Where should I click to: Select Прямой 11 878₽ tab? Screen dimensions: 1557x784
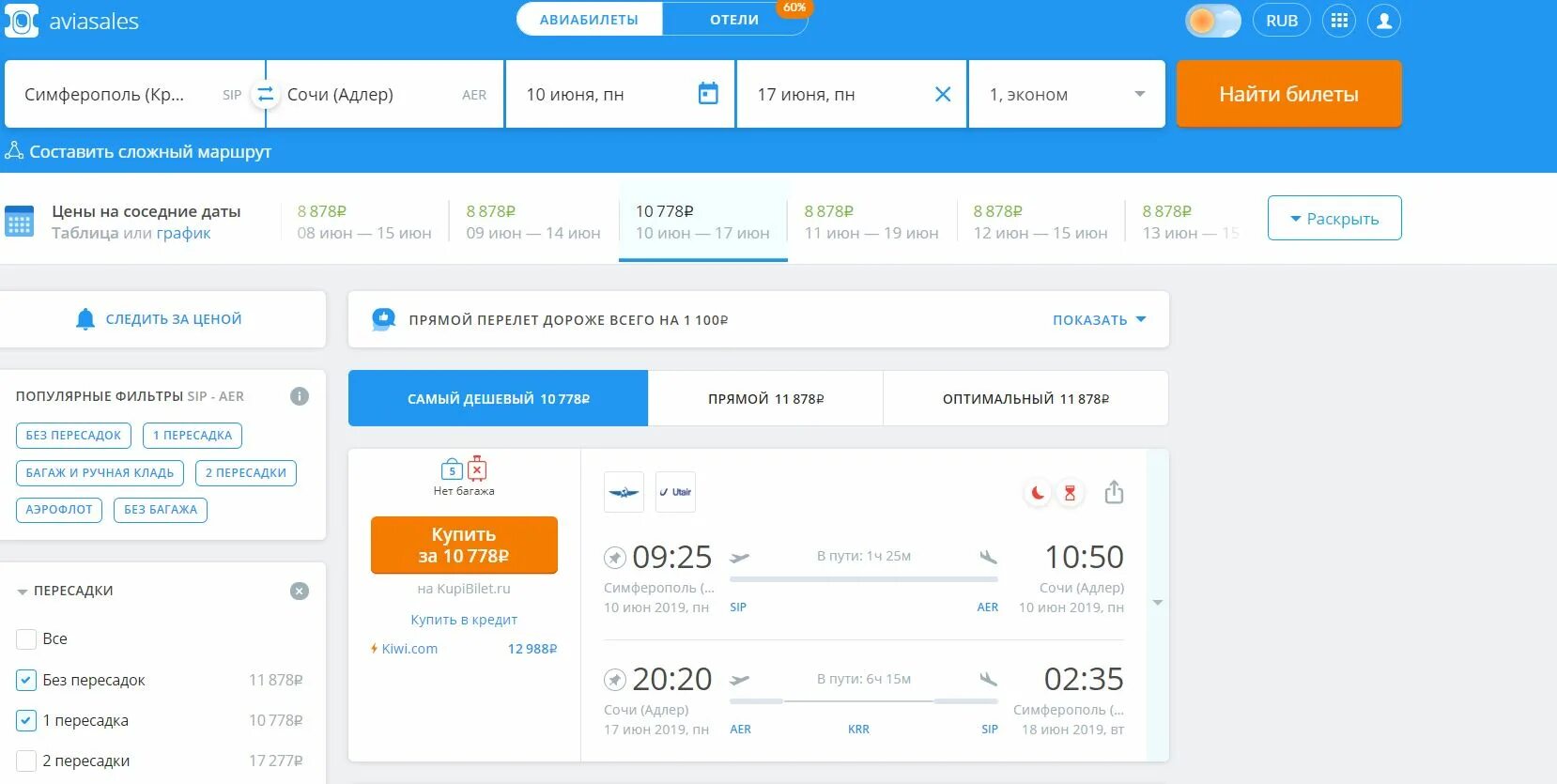pos(765,399)
